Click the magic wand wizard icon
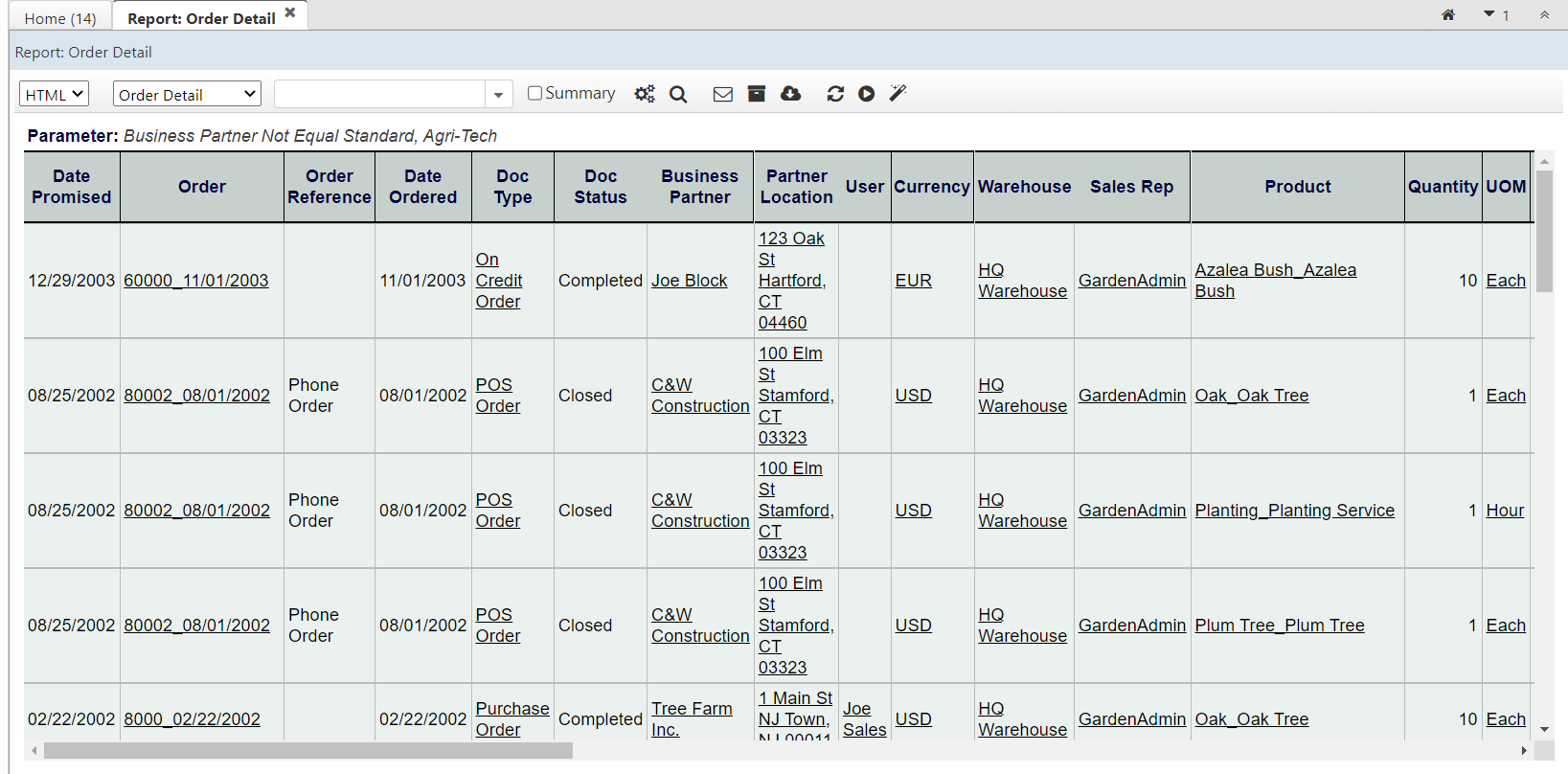Screen dimensions: 1568x774 (x=898, y=93)
